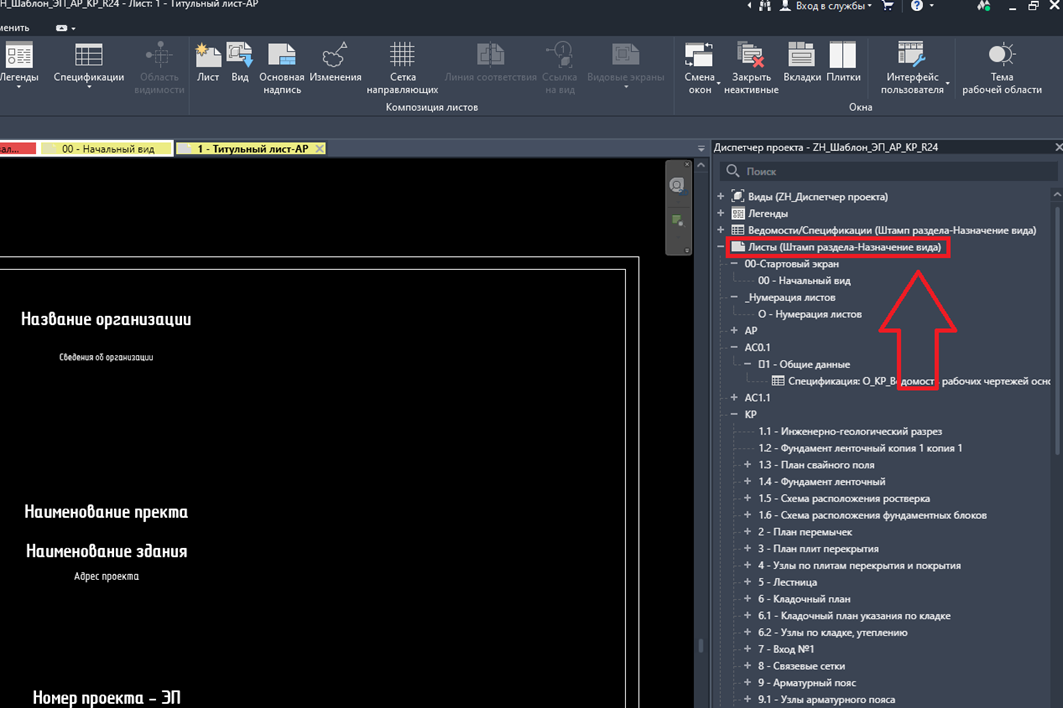The height and width of the screenshot is (708, 1063).
Task: Collapse the АС0.1 sheet group
Action: (x=734, y=347)
